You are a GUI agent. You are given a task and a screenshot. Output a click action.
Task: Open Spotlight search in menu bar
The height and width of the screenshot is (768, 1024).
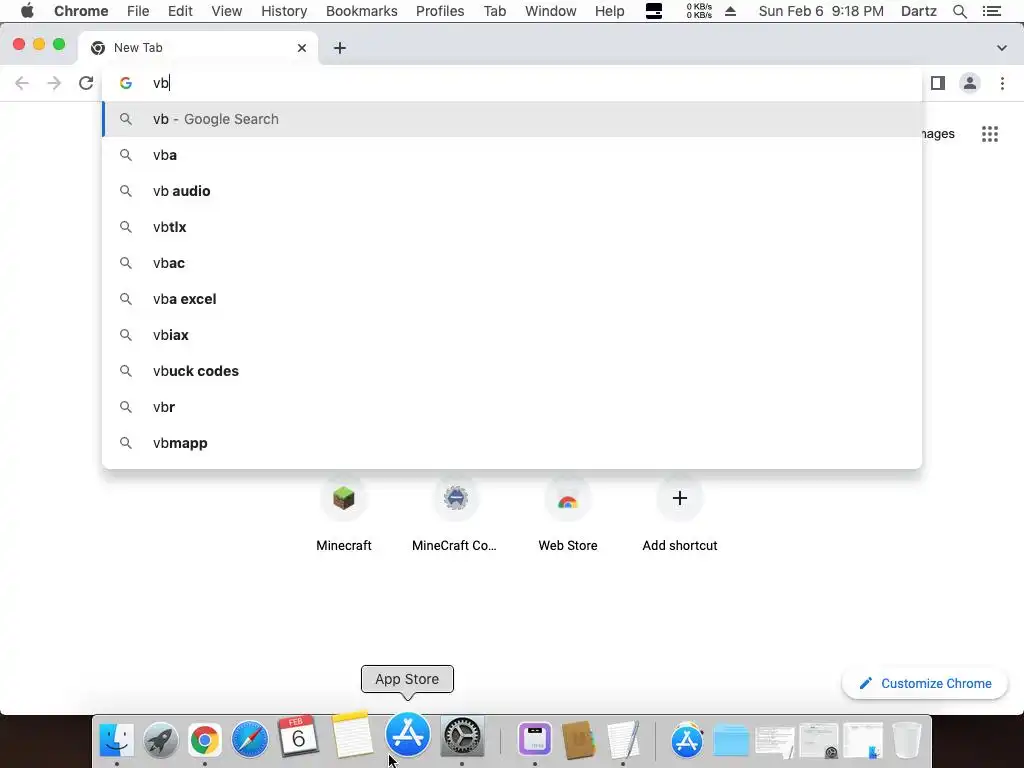pos(959,11)
